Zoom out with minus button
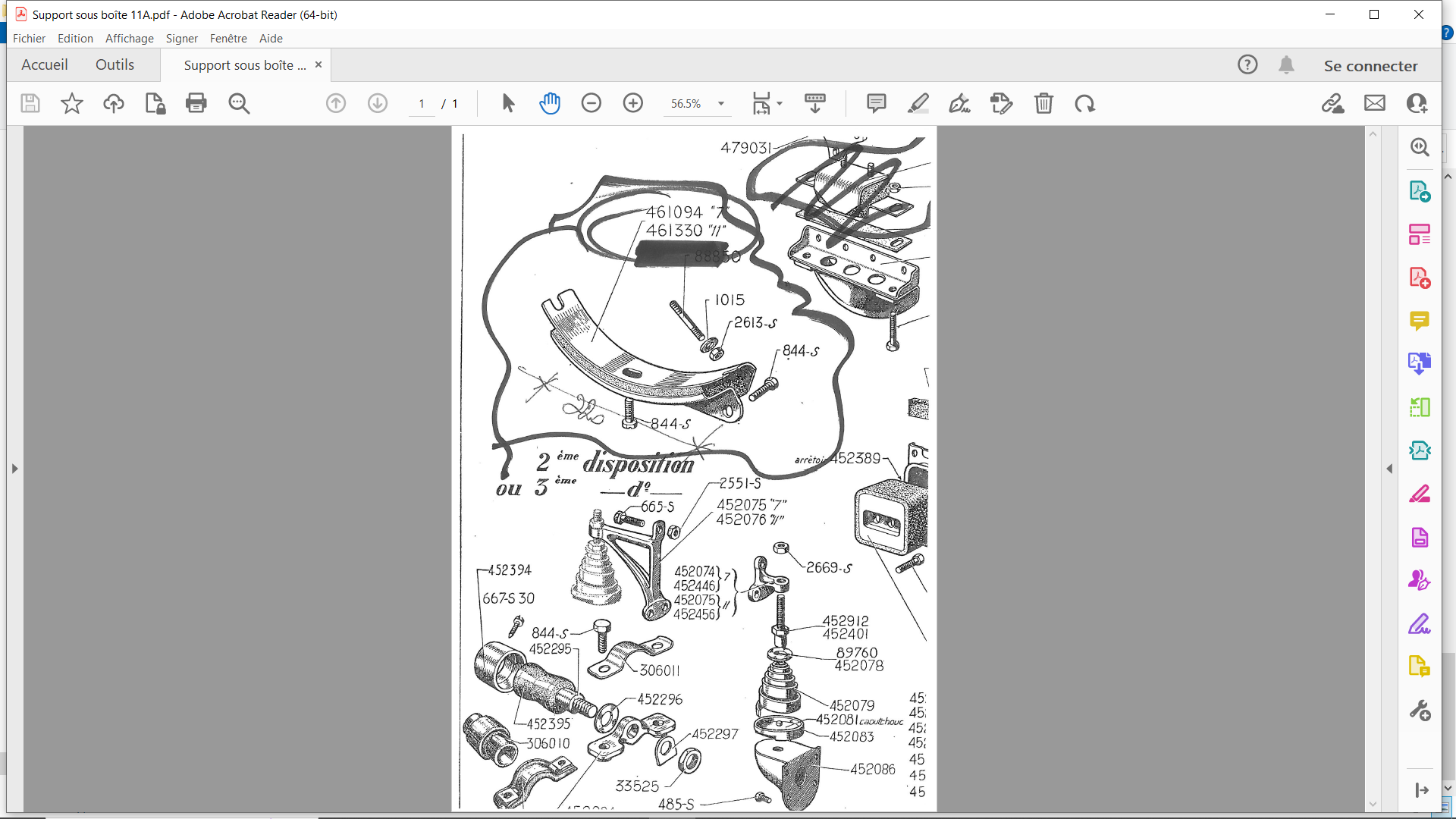The height and width of the screenshot is (819, 1456). pos(591,103)
